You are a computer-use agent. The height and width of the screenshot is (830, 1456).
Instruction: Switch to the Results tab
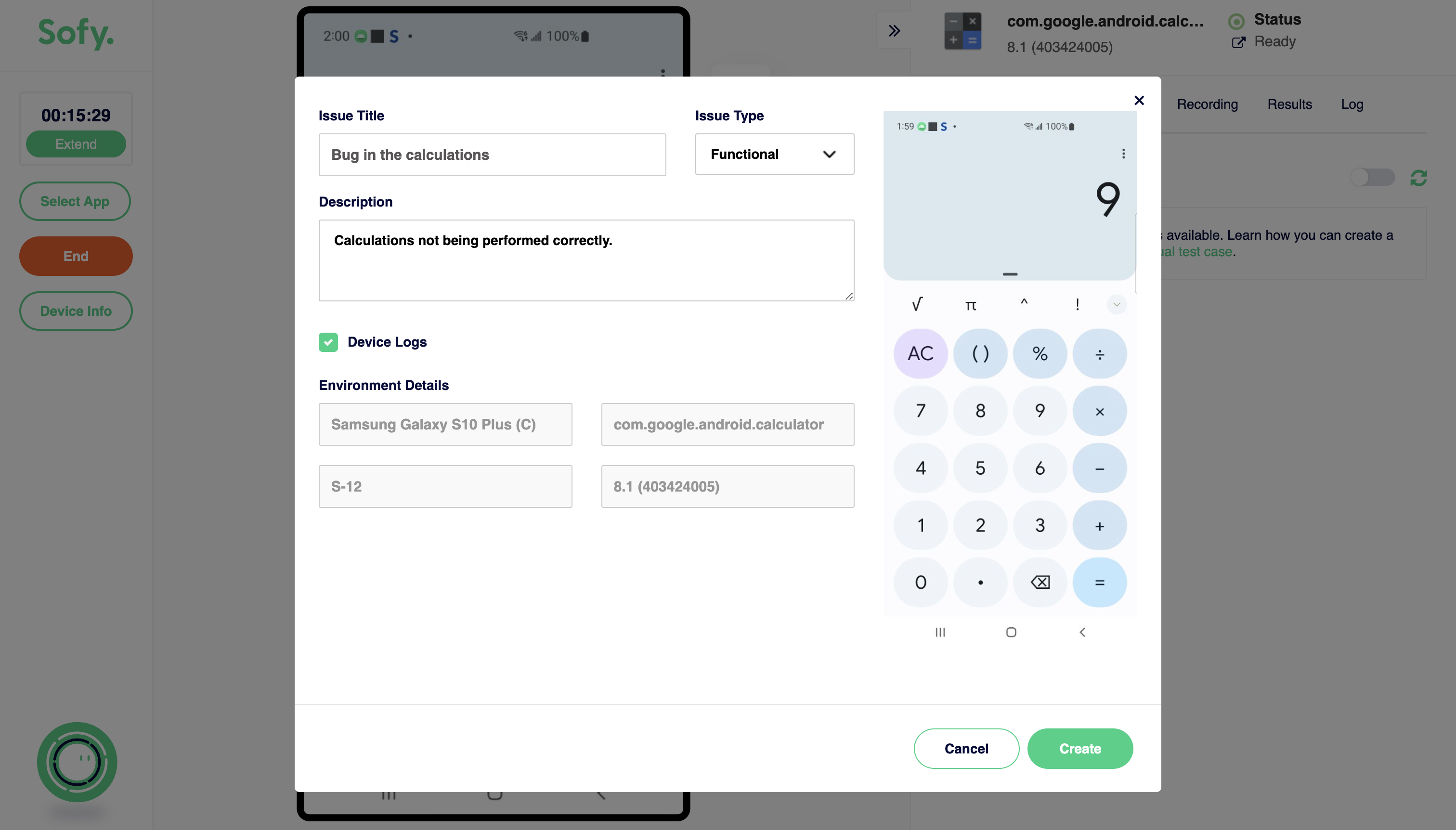pos(1289,104)
